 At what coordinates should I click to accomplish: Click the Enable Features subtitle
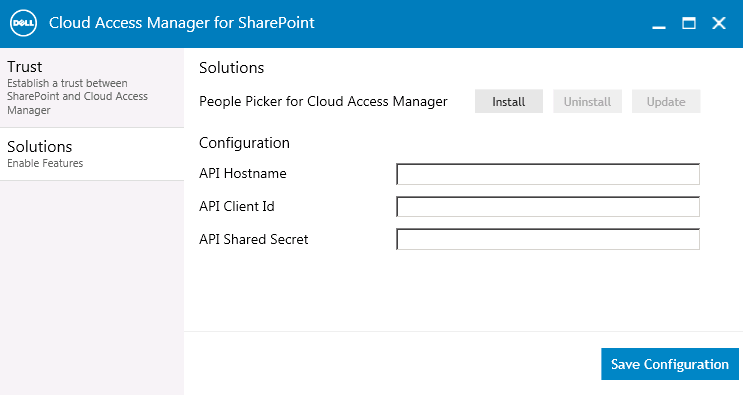pos(45,163)
